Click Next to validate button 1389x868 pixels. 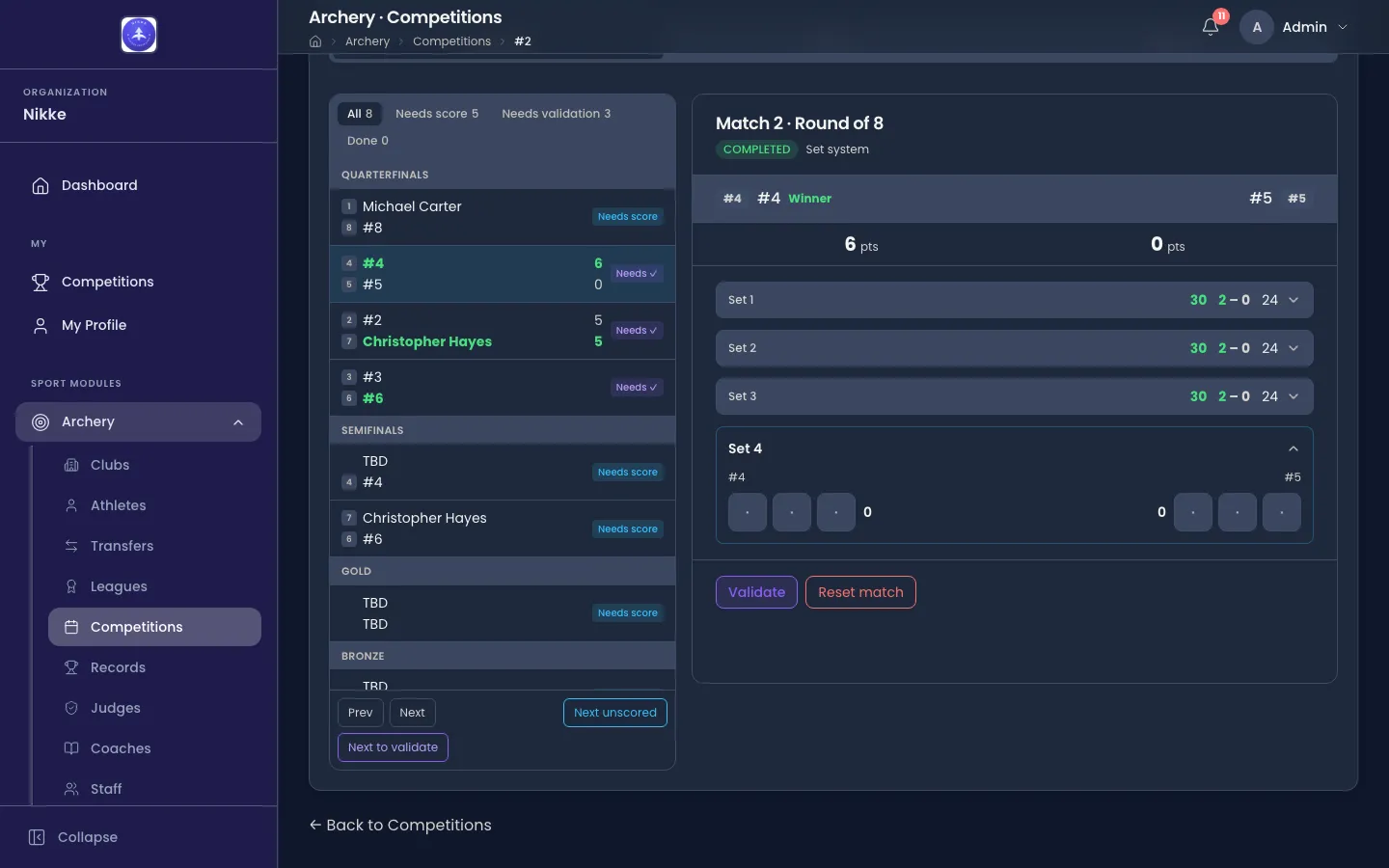[x=393, y=747]
